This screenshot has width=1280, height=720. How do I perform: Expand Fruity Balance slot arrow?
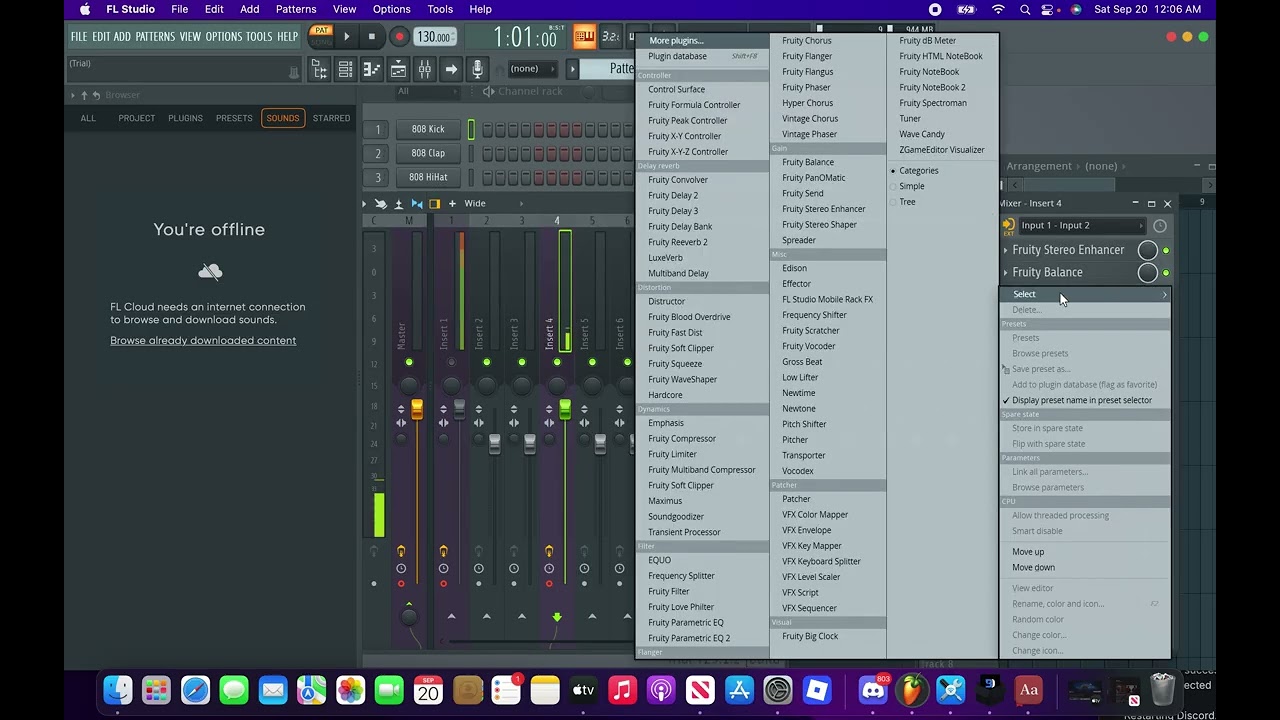[x=1006, y=272]
